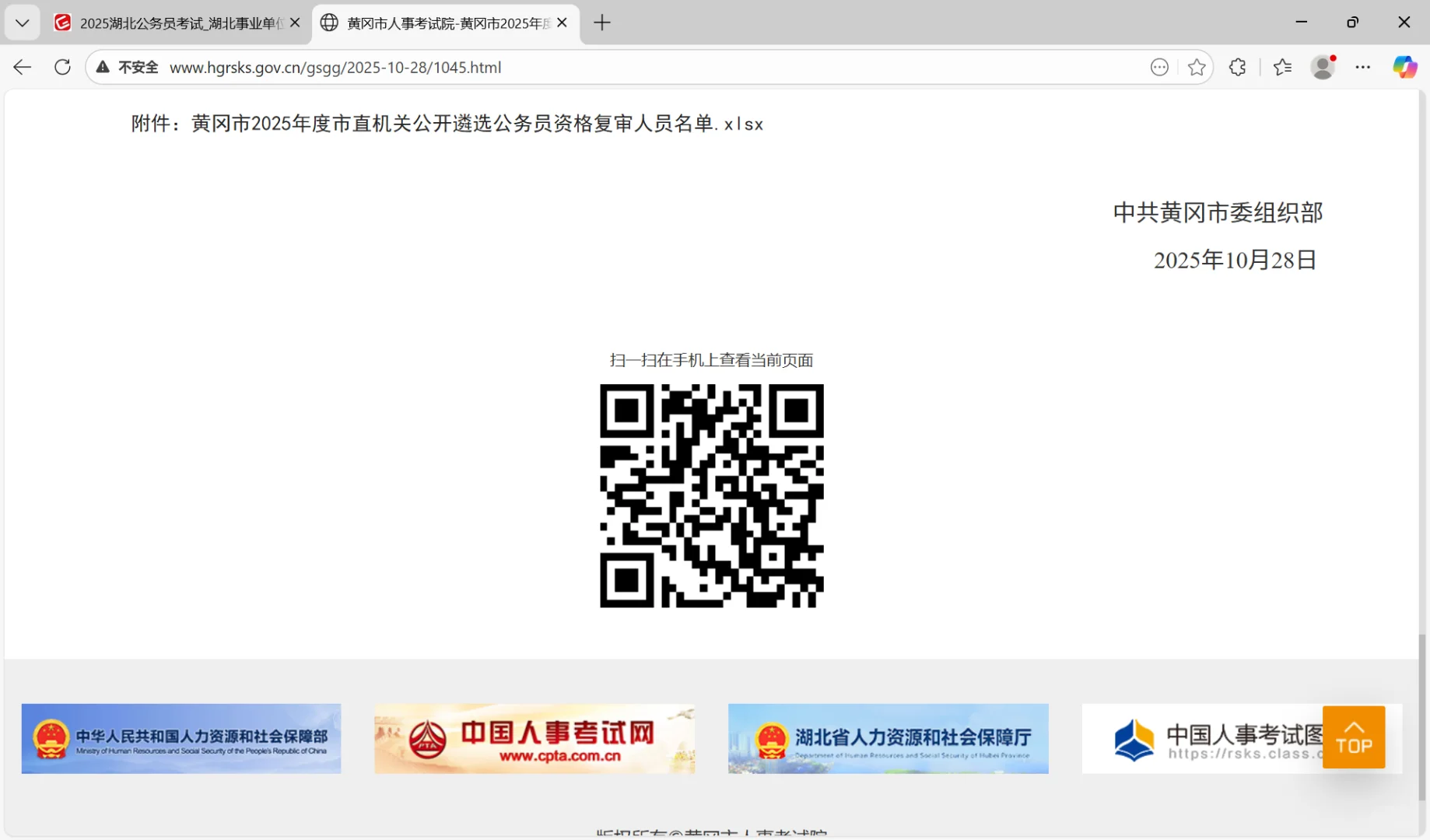Click the Refresh page icon
Viewport: 1430px width, 840px height.
coord(62,67)
